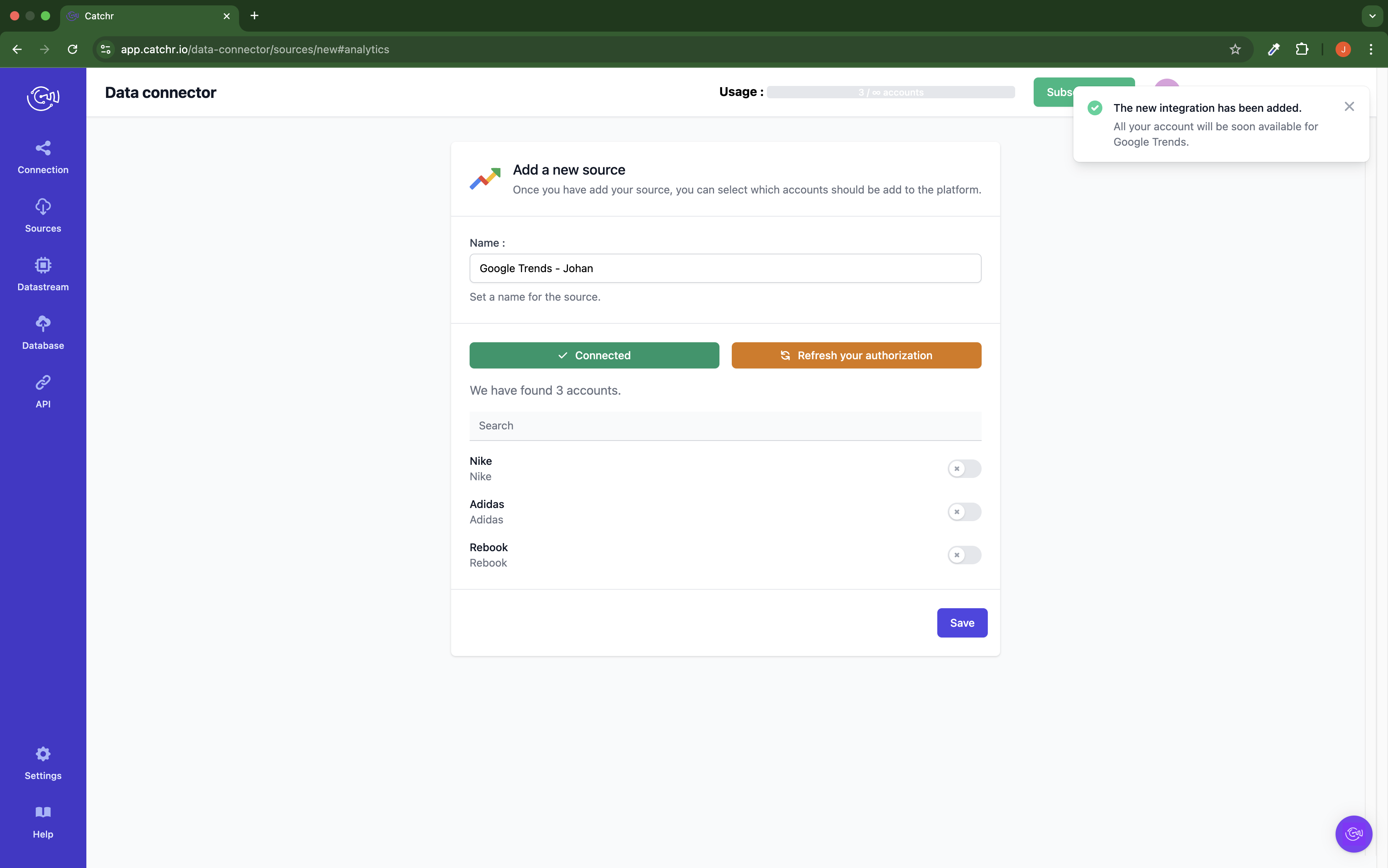This screenshot has height=868, width=1388.
Task: Click the browser forward arrow
Action: click(45, 49)
